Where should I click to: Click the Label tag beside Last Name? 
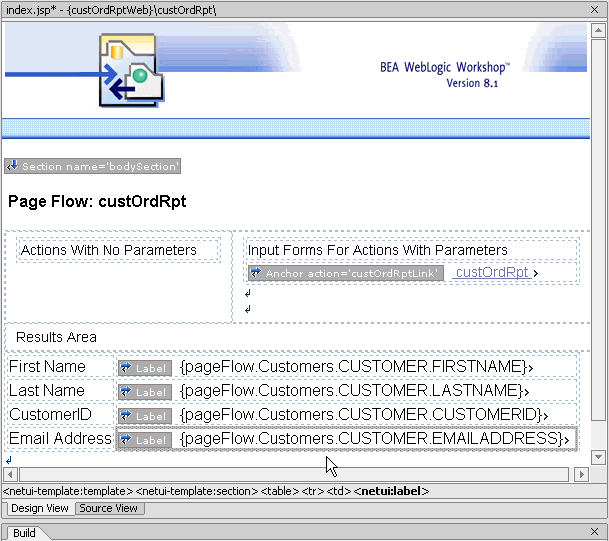click(x=145, y=392)
